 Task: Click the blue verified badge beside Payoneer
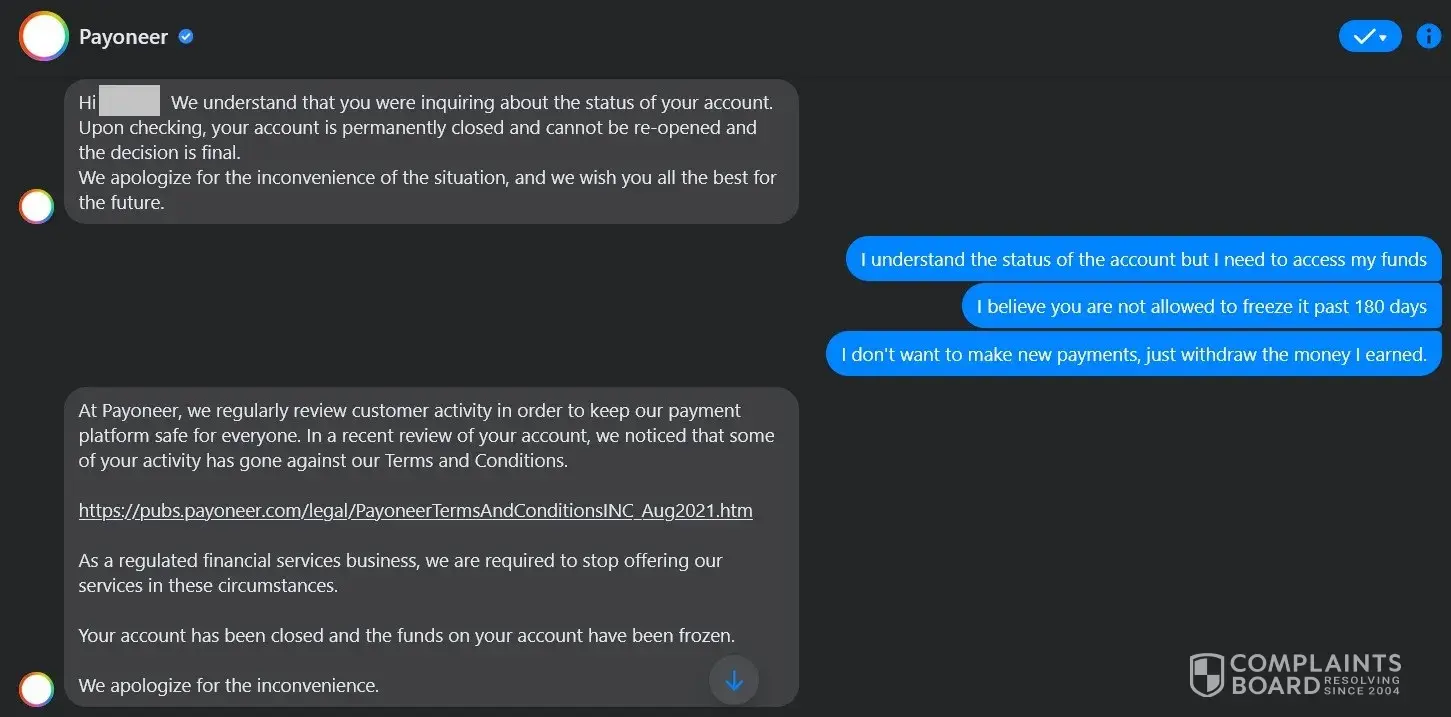(x=186, y=37)
